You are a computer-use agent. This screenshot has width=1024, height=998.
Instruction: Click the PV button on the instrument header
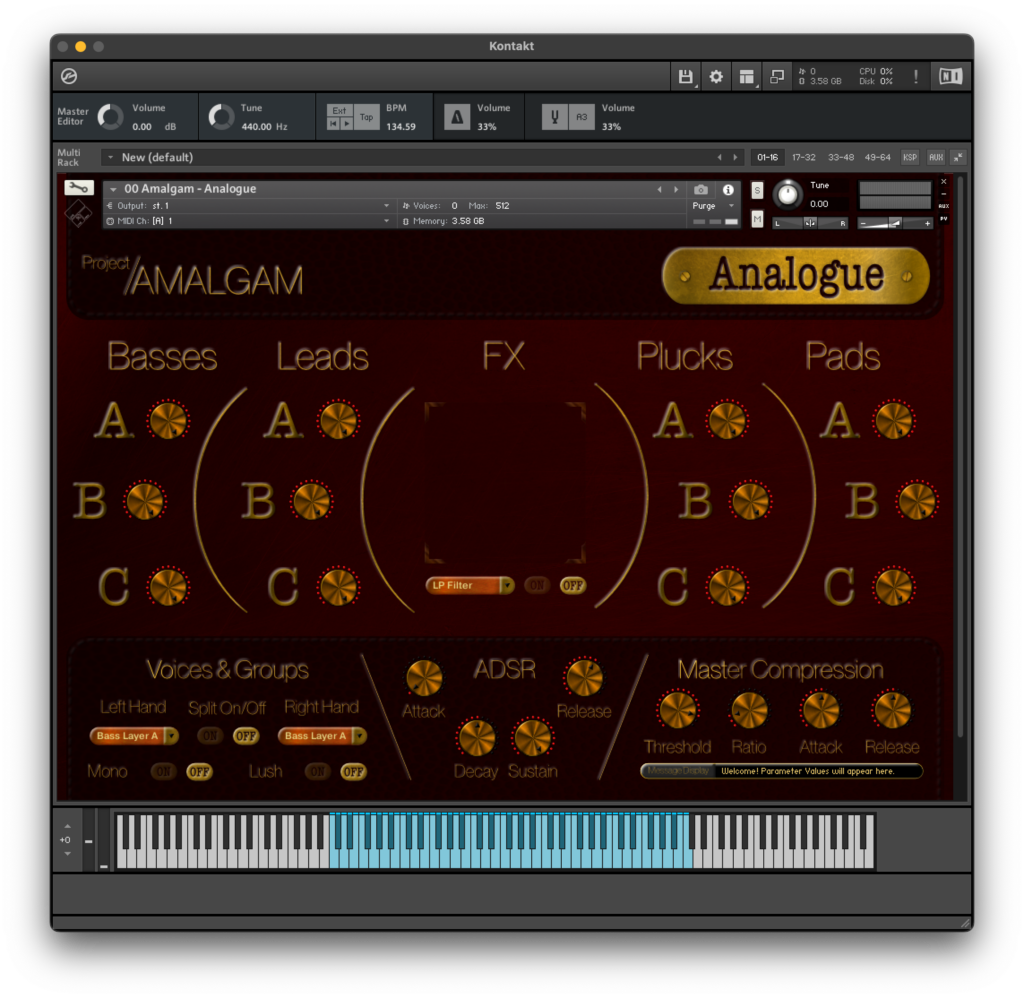pyautogui.click(x=943, y=219)
